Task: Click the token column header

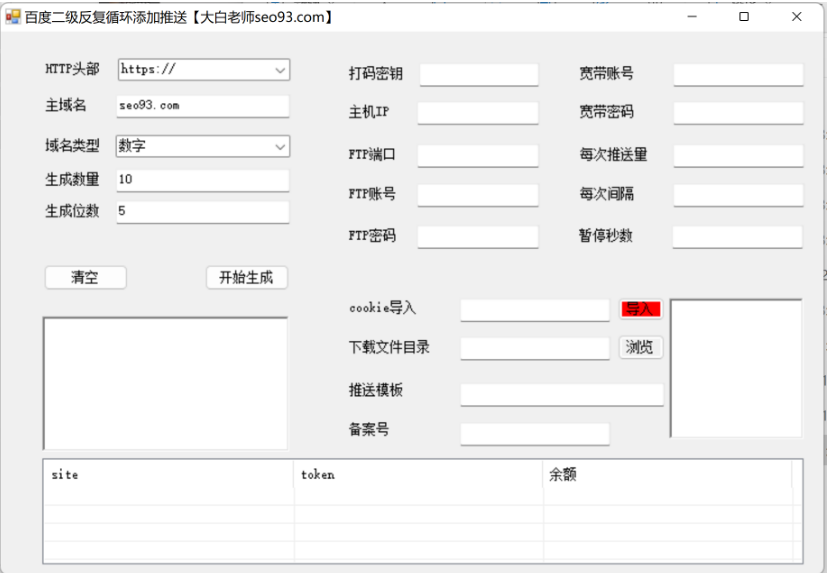Action: tap(418, 474)
